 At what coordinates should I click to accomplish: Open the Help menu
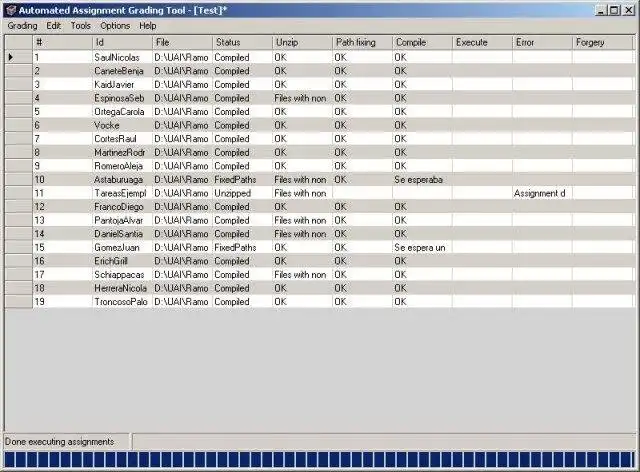(148, 26)
